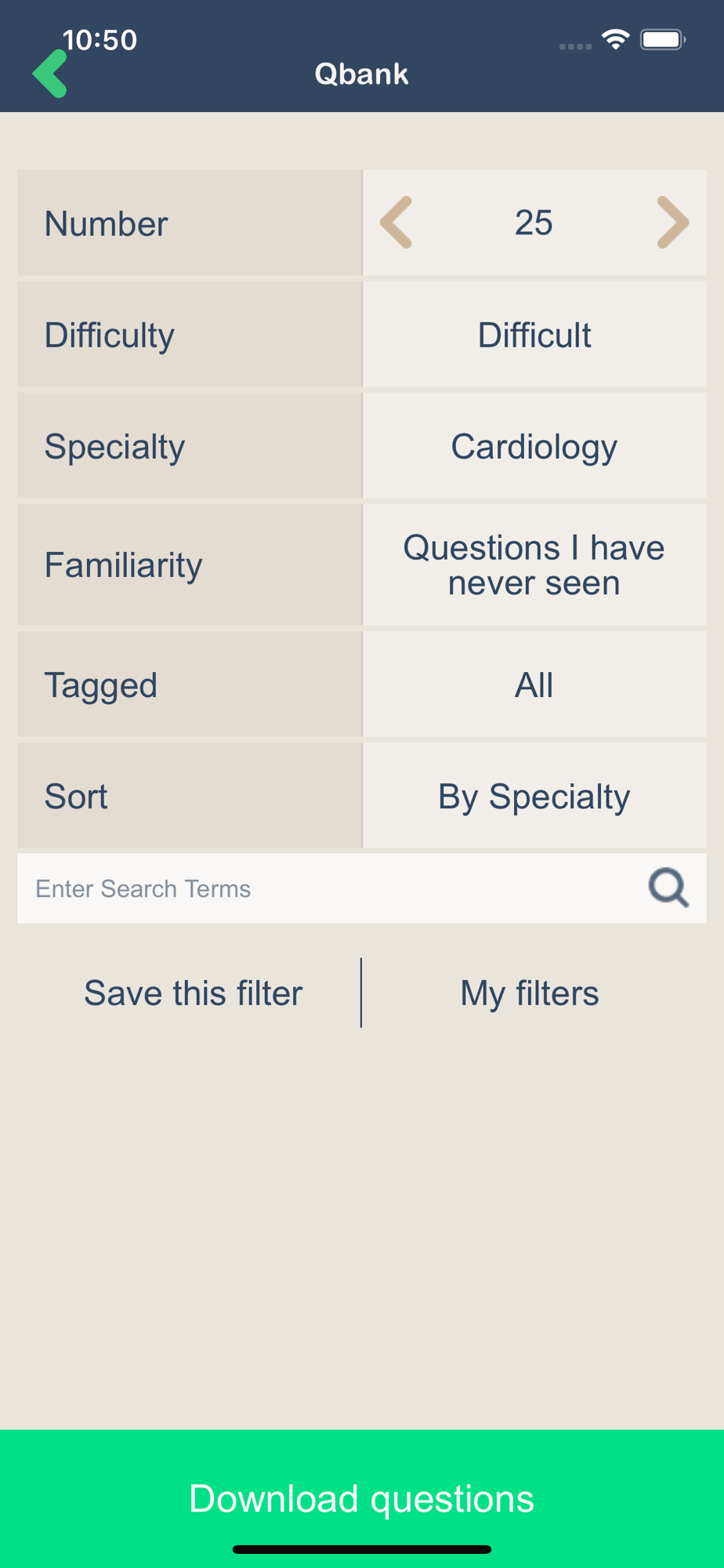Open My filters
The height and width of the screenshot is (1568, 724).
pyautogui.click(x=530, y=993)
